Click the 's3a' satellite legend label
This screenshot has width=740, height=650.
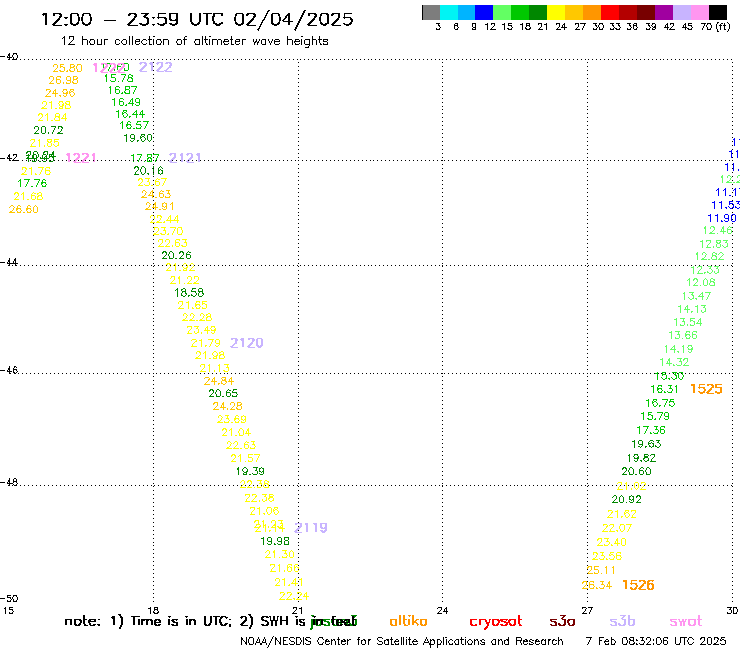(x=562, y=622)
